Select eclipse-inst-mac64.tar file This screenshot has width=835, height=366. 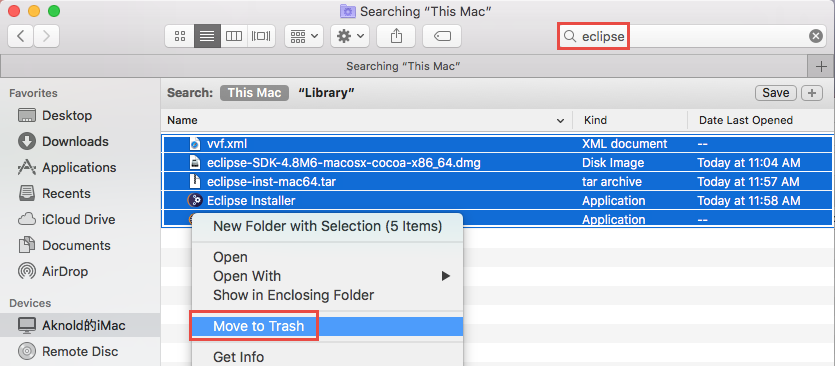tap(497, 182)
